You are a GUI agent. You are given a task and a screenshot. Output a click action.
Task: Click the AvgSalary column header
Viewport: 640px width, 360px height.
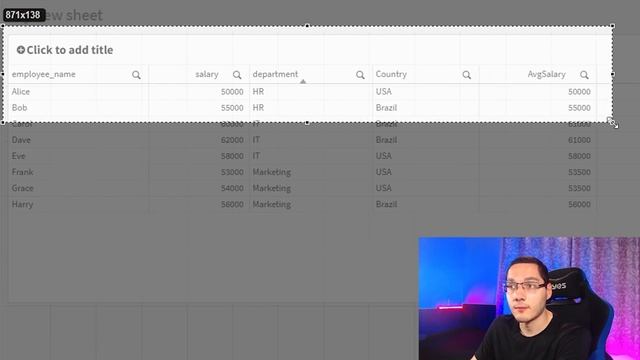(547, 74)
